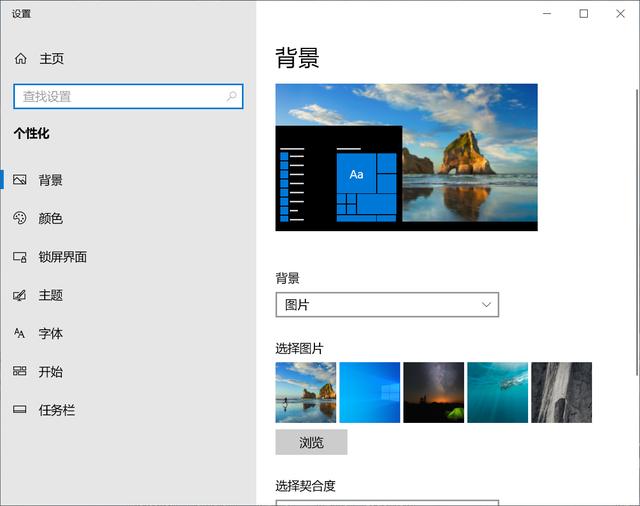Click the magnifier icon in search box
The height and width of the screenshot is (506, 640).
tap(231, 96)
